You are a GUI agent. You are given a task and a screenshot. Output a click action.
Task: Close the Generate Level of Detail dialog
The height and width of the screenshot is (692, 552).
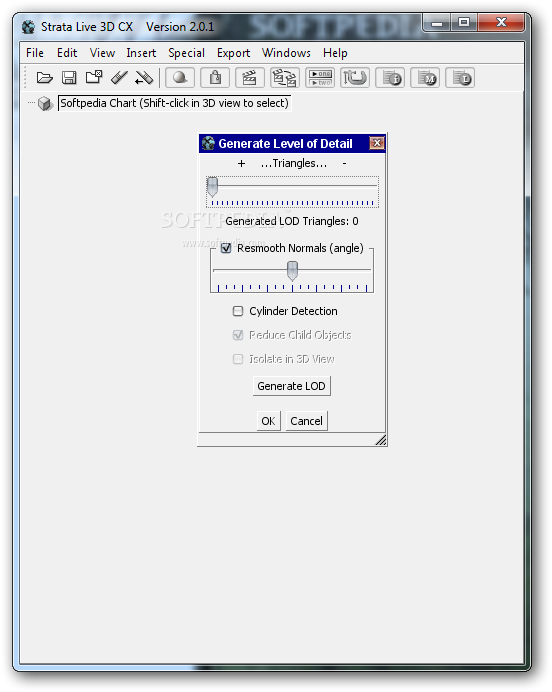377,143
